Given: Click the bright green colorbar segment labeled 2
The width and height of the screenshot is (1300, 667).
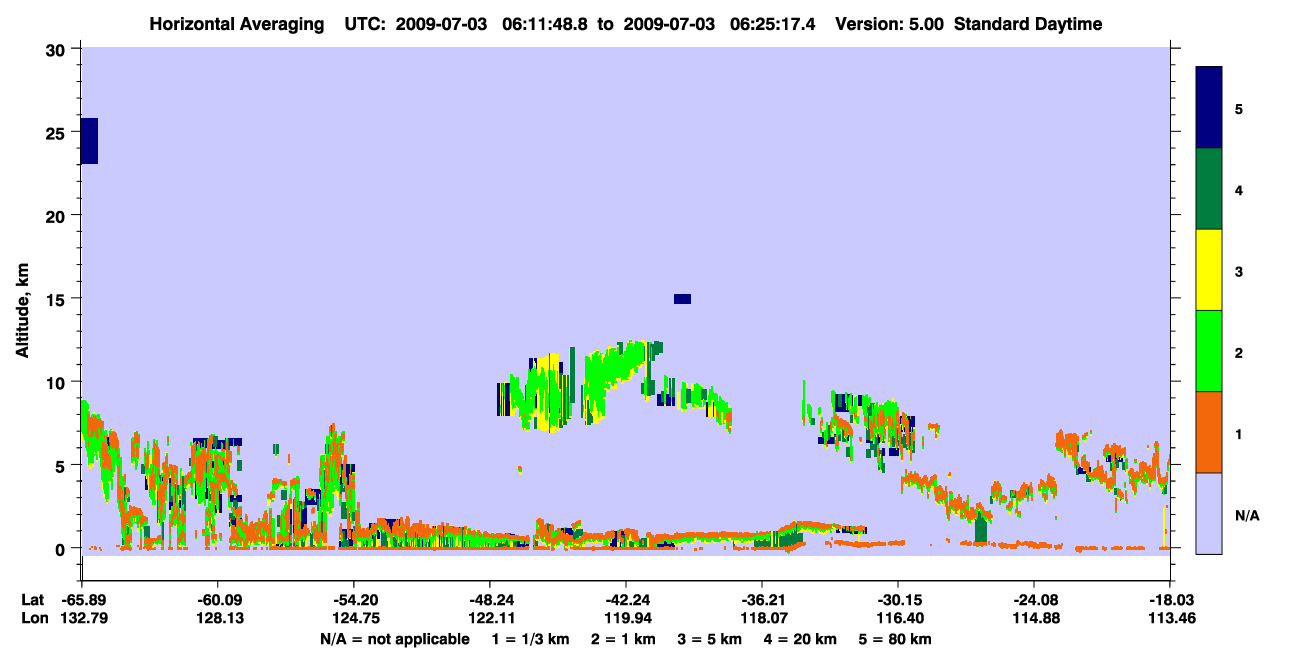Looking at the screenshot, I should tap(1209, 351).
